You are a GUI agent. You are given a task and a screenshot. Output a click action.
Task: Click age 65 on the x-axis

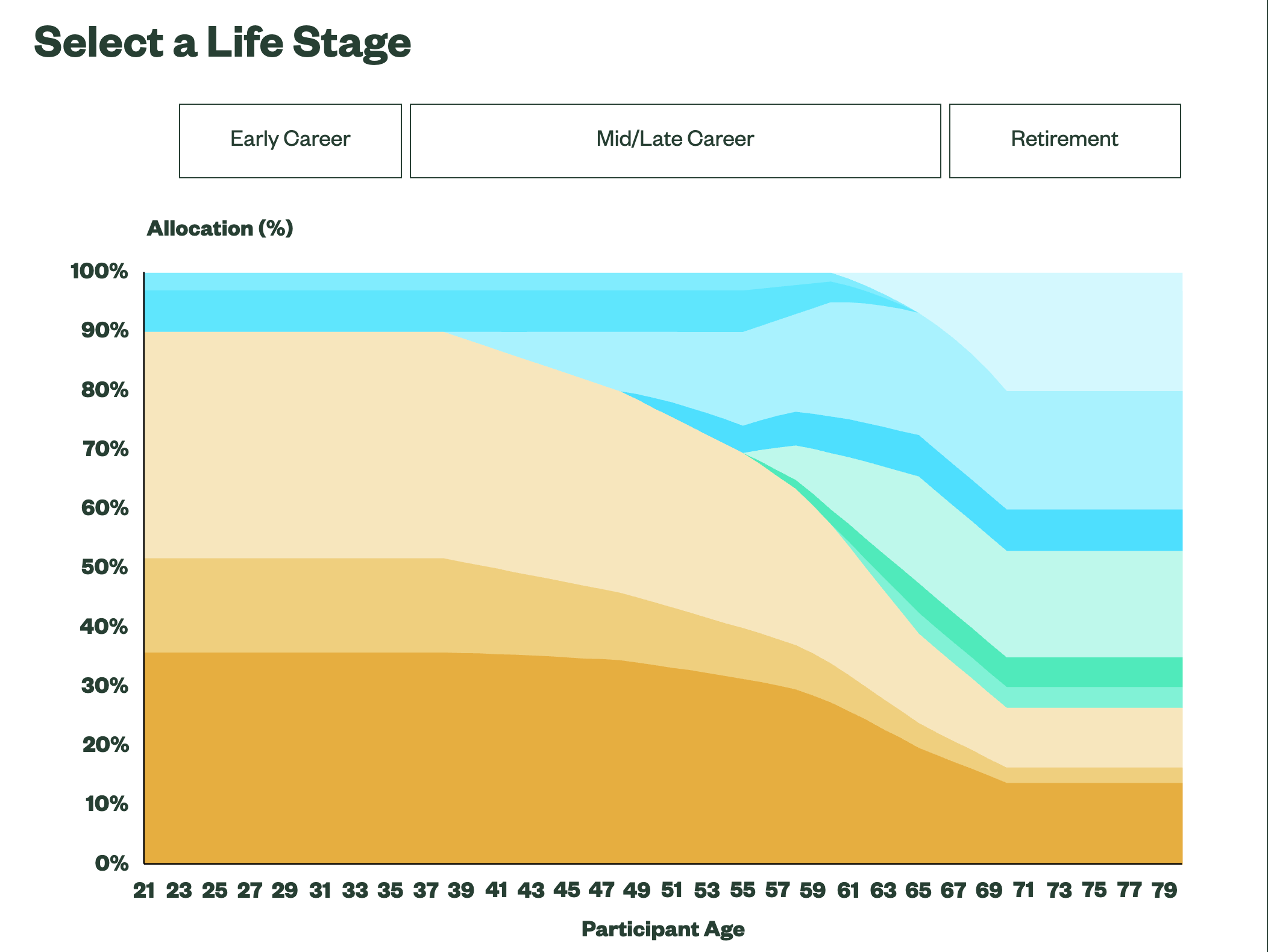918,890
